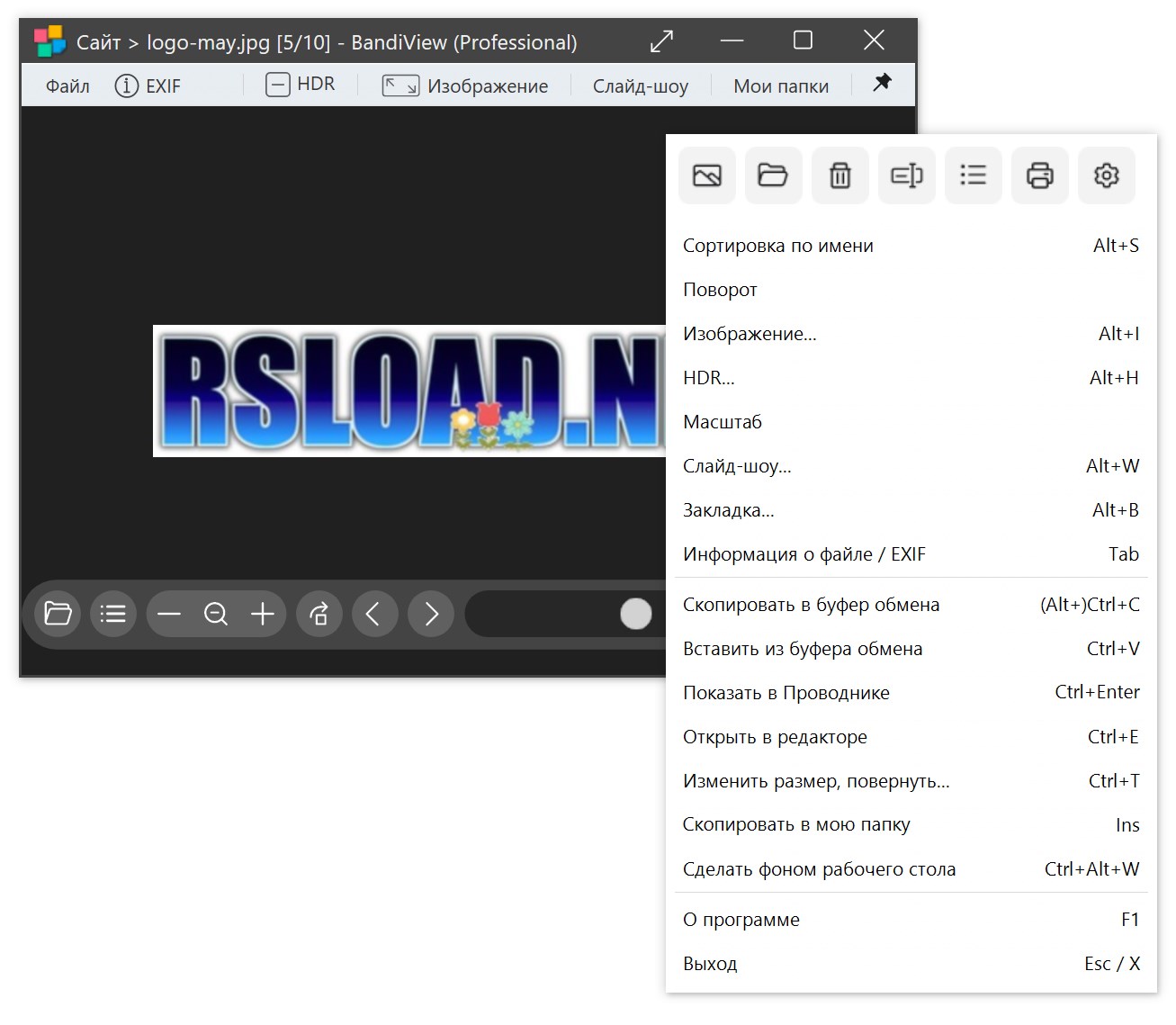This screenshot has width=1176, height=1025.
Task: Open the Изображение dropdown in the toolbar
Action: tap(465, 85)
